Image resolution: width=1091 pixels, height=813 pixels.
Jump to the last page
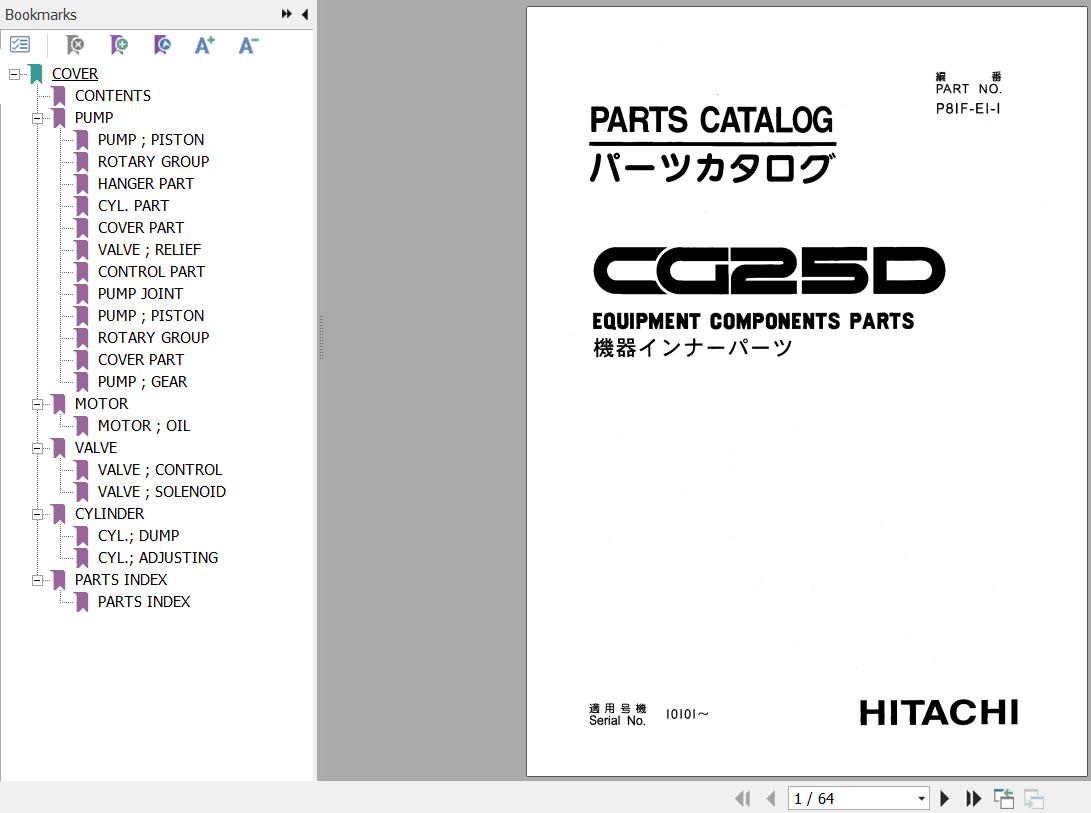(x=973, y=798)
